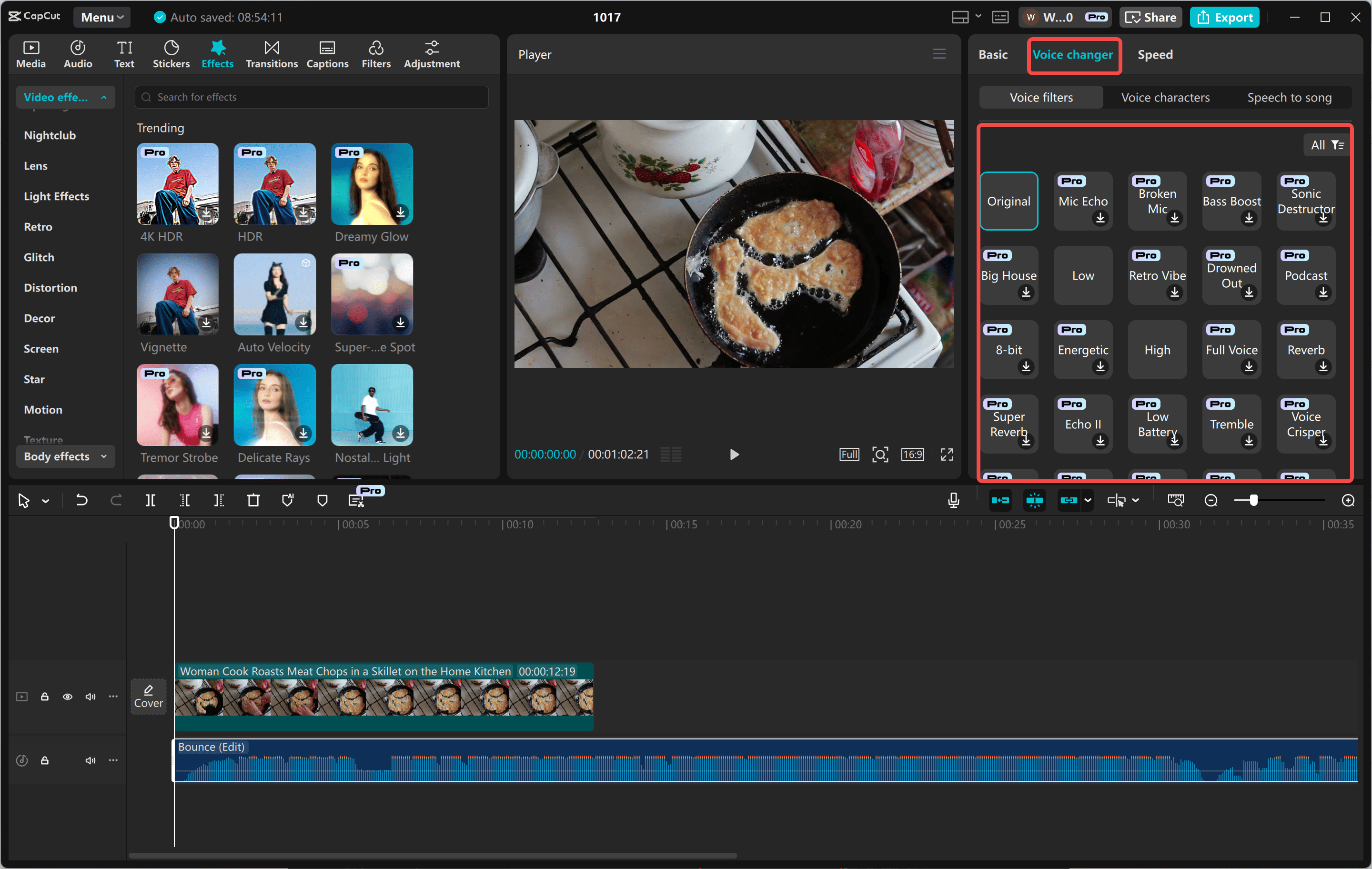This screenshot has height=869, width=1372.
Task: Click the Export button
Action: (1224, 17)
